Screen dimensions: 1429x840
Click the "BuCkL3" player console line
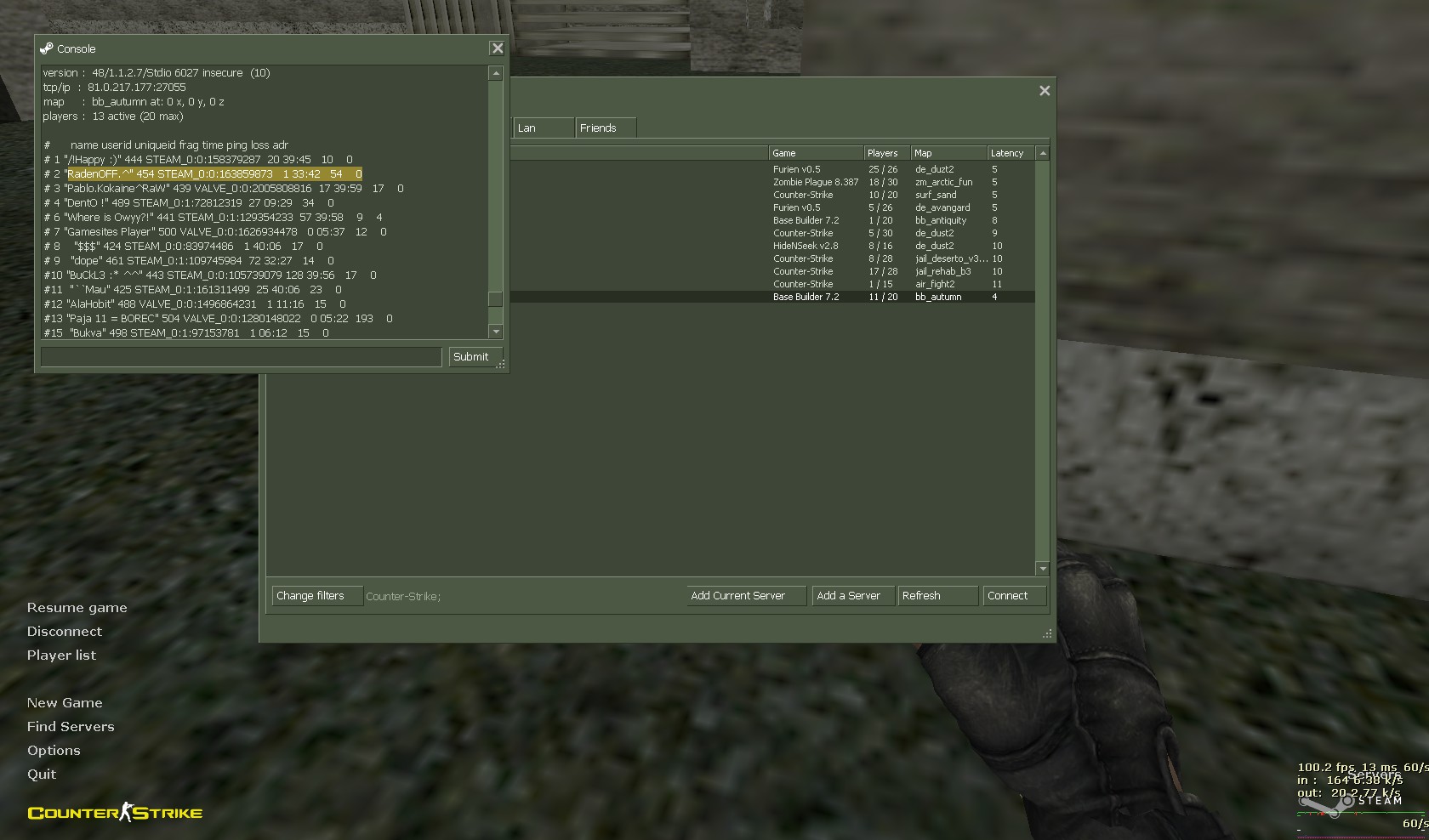[210, 275]
